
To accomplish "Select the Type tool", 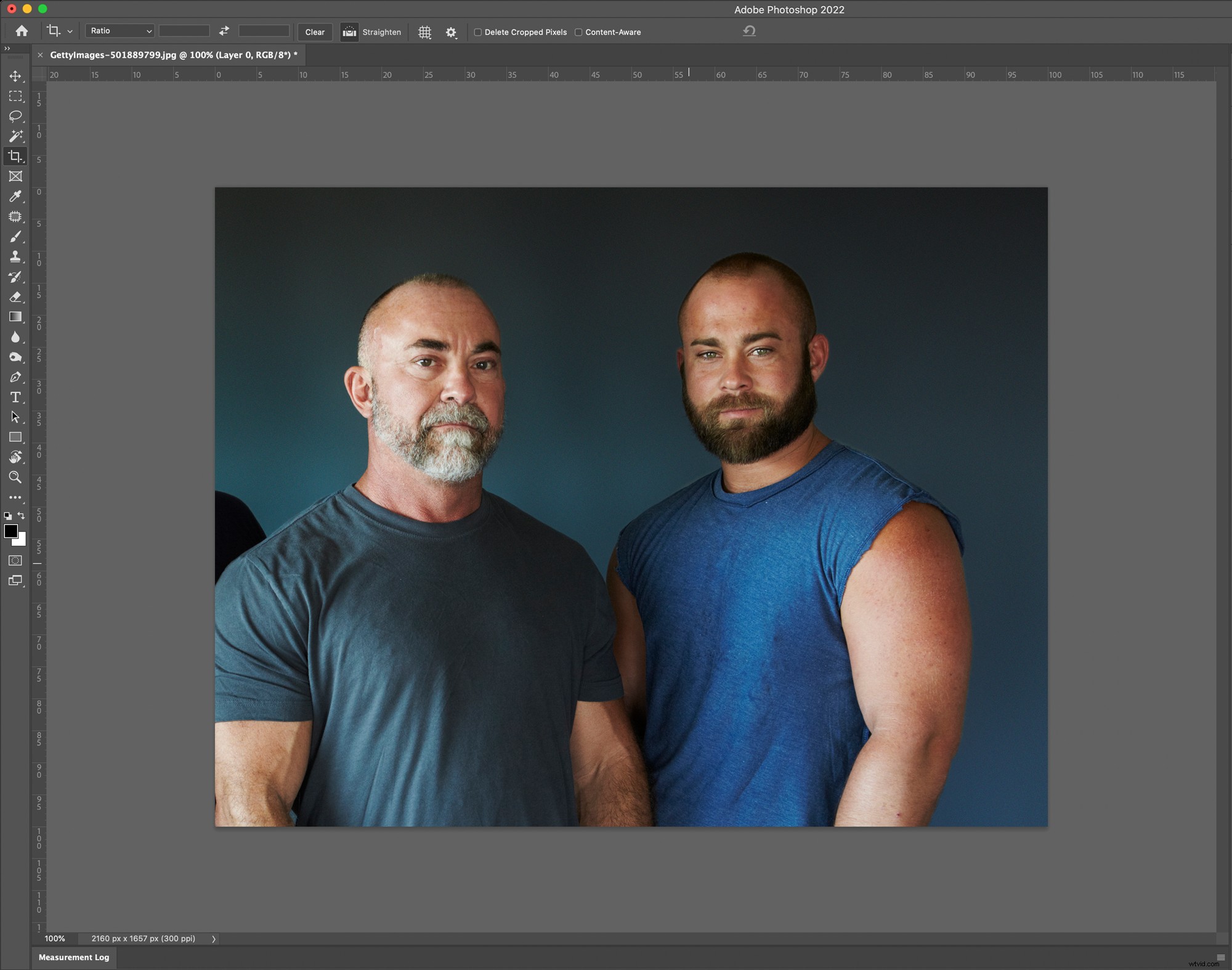I will 15,397.
